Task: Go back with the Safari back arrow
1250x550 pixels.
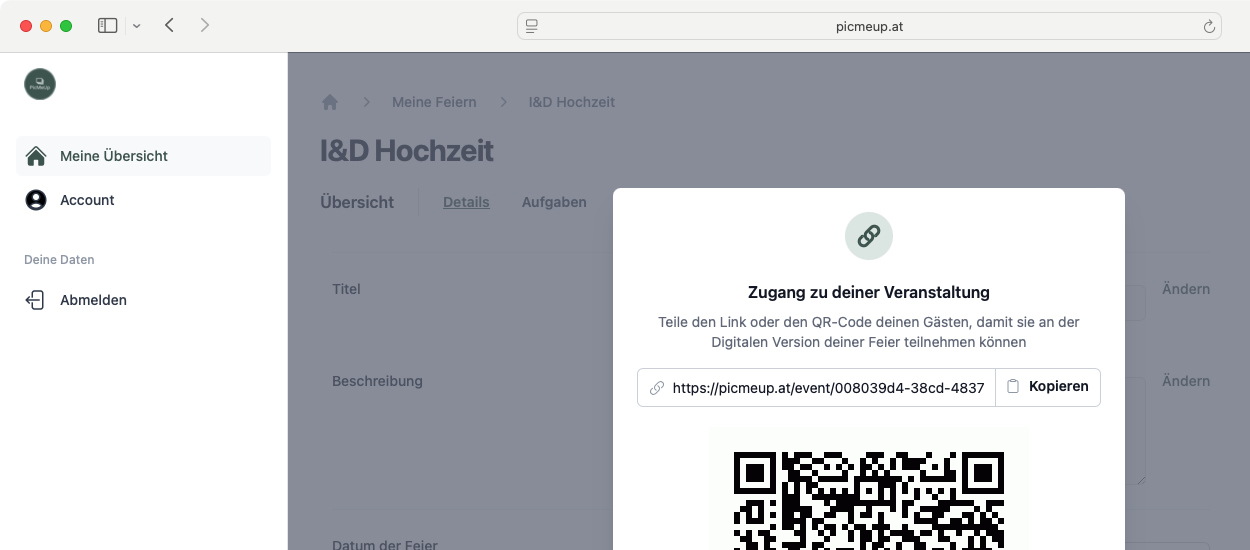Action: [169, 26]
